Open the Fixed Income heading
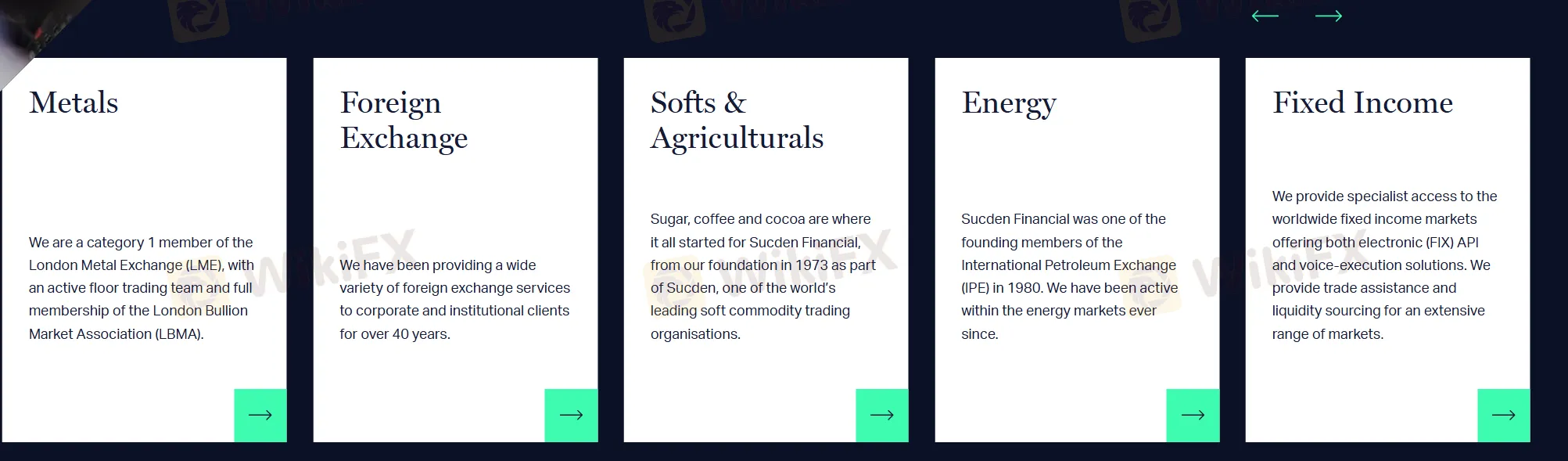 1362,103
